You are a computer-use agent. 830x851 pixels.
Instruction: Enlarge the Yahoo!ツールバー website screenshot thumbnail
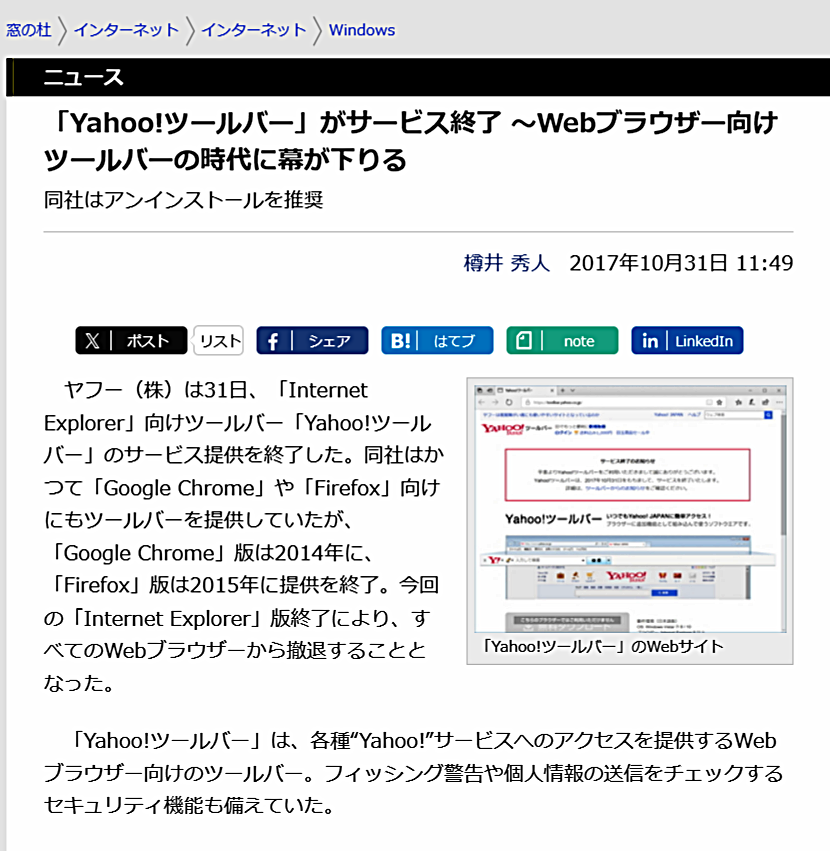pyautogui.click(x=630, y=509)
